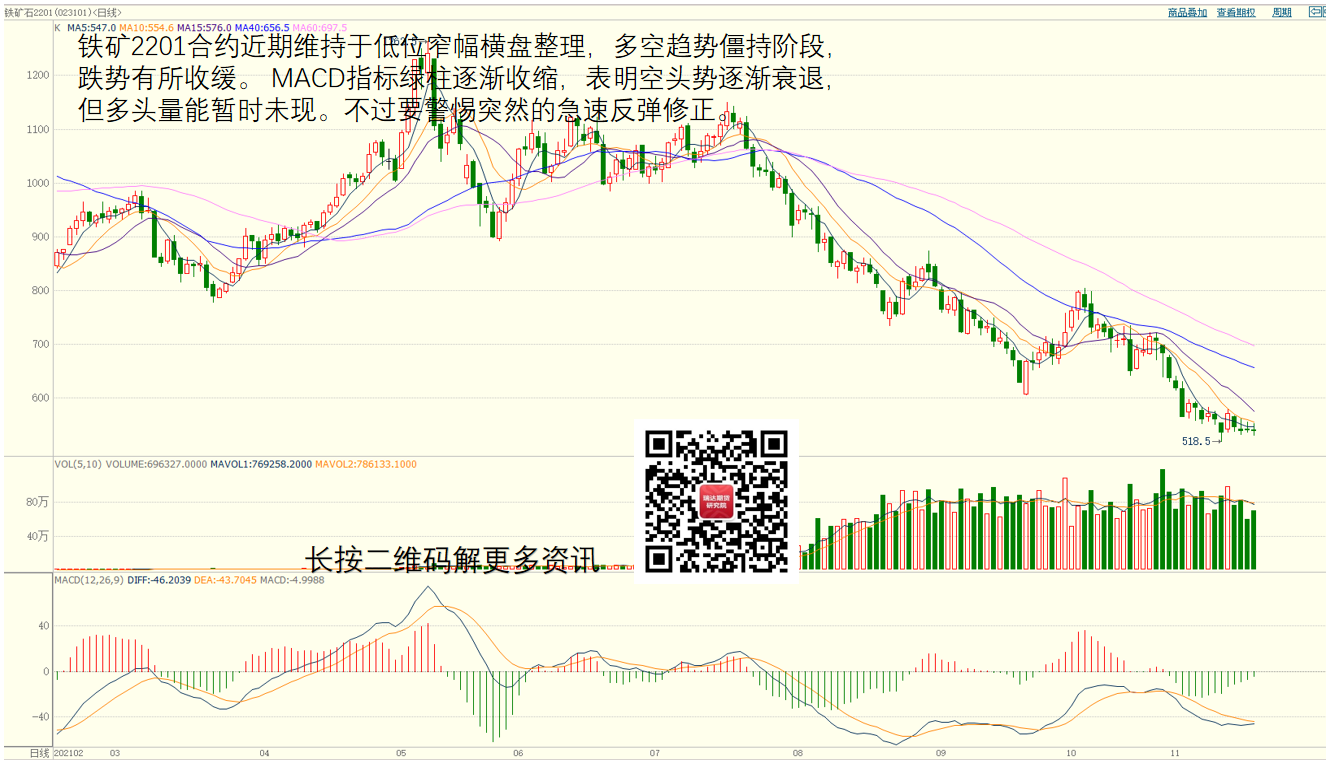The height and width of the screenshot is (761, 1331).
Task: Click the K label beside moving averages
Action: [x=58, y=28]
